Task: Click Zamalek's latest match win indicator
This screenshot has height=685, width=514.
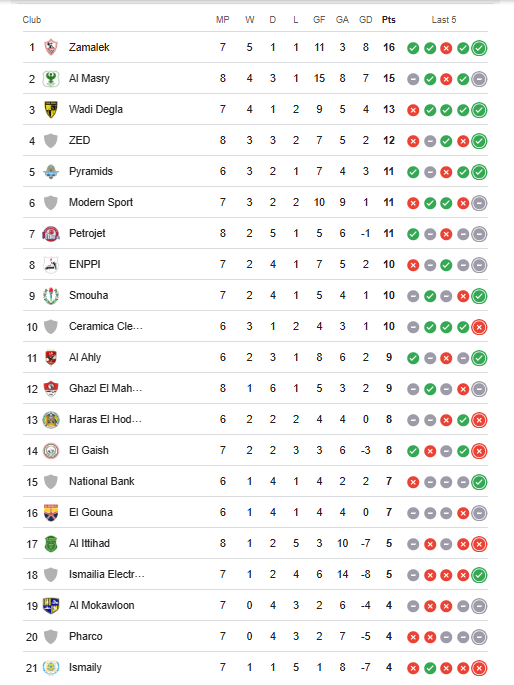Action: tap(479, 48)
